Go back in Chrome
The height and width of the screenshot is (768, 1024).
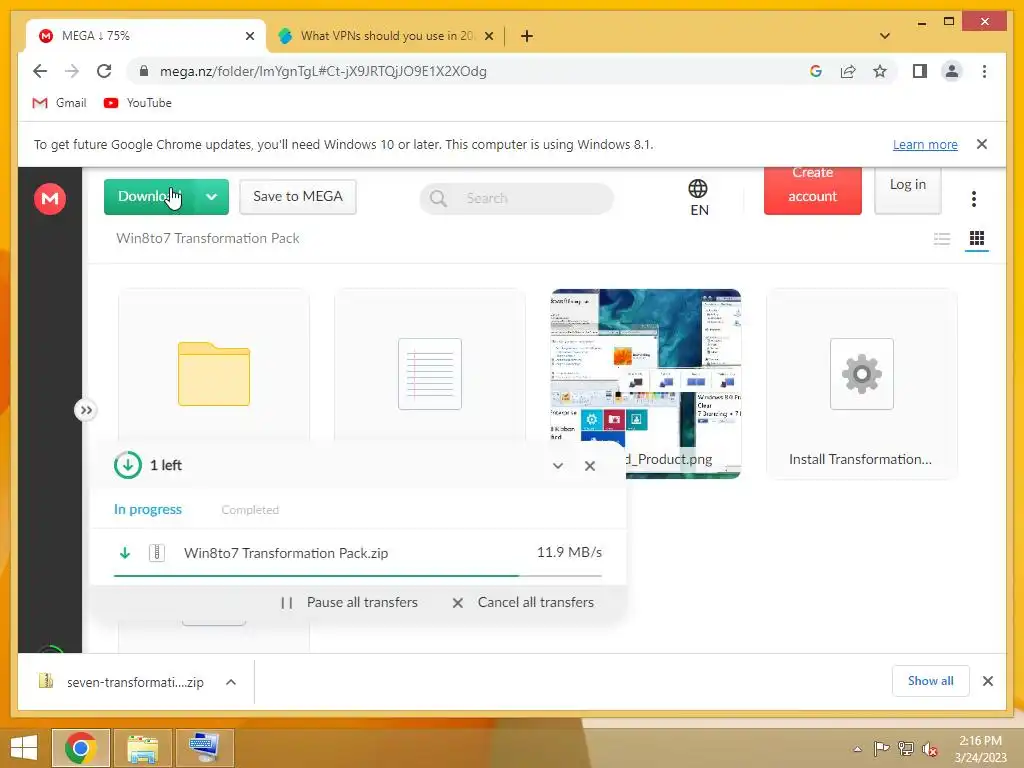tap(40, 71)
